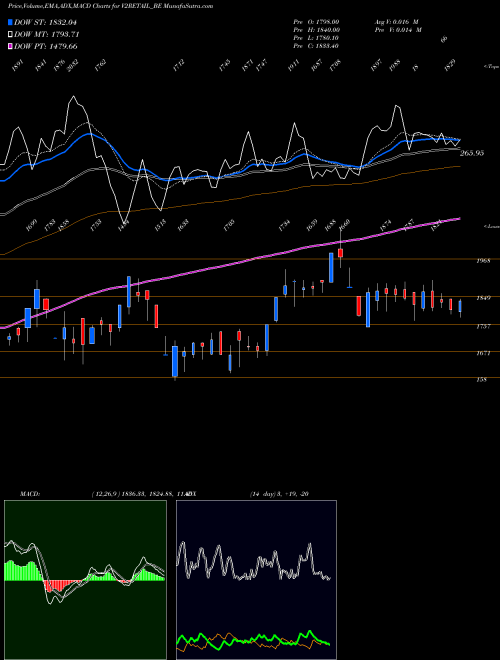Click the 2032 top label above the chart
The height and width of the screenshot is (660, 500).
(72, 66)
